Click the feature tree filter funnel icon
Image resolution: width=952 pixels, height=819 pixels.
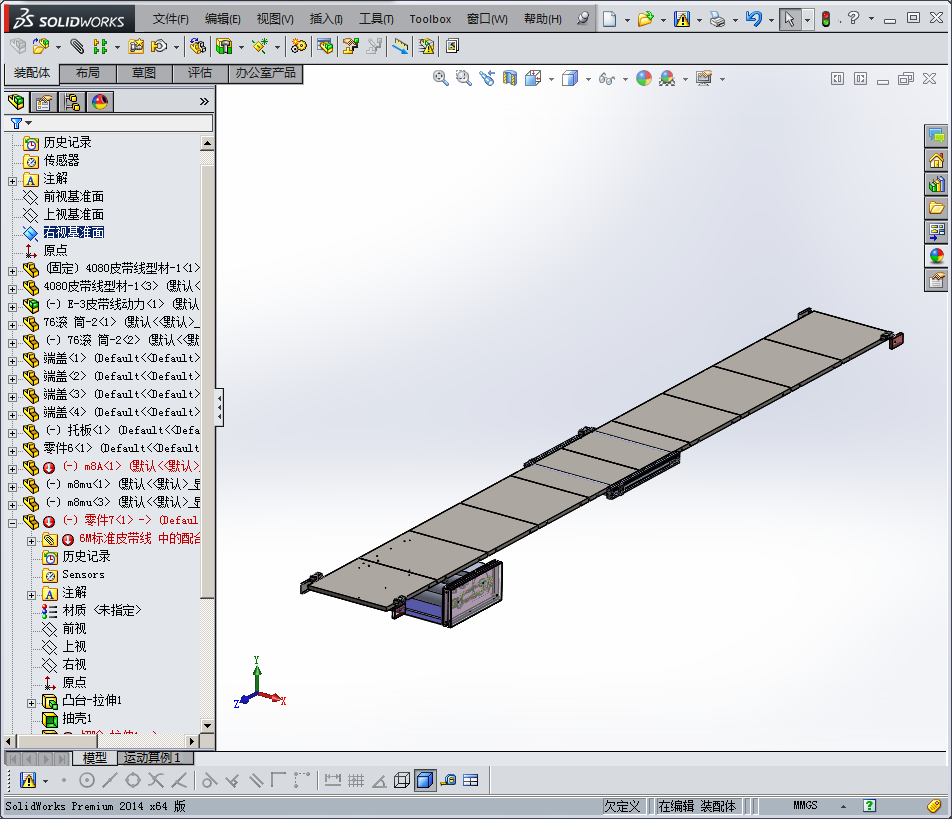point(16,123)
